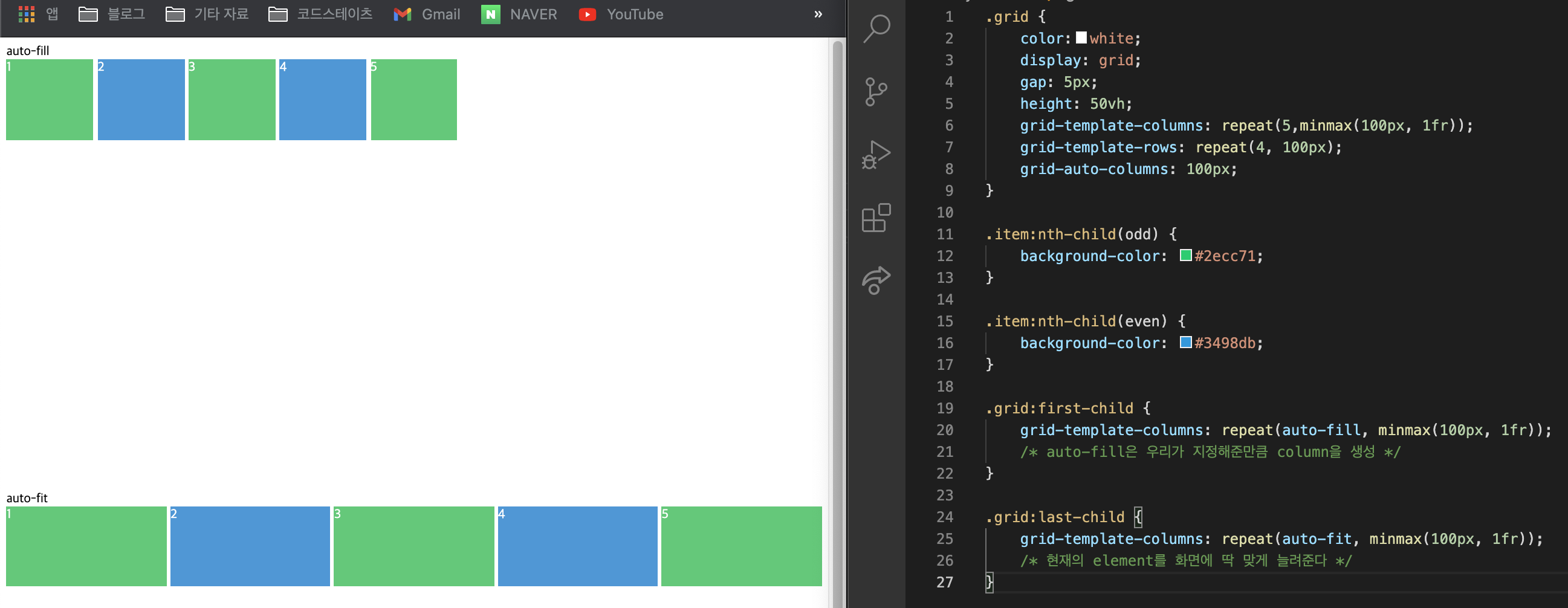1568x608 pixels.
Task: Click '.grid:last-child' selector text
Action: click(1055, 517)
